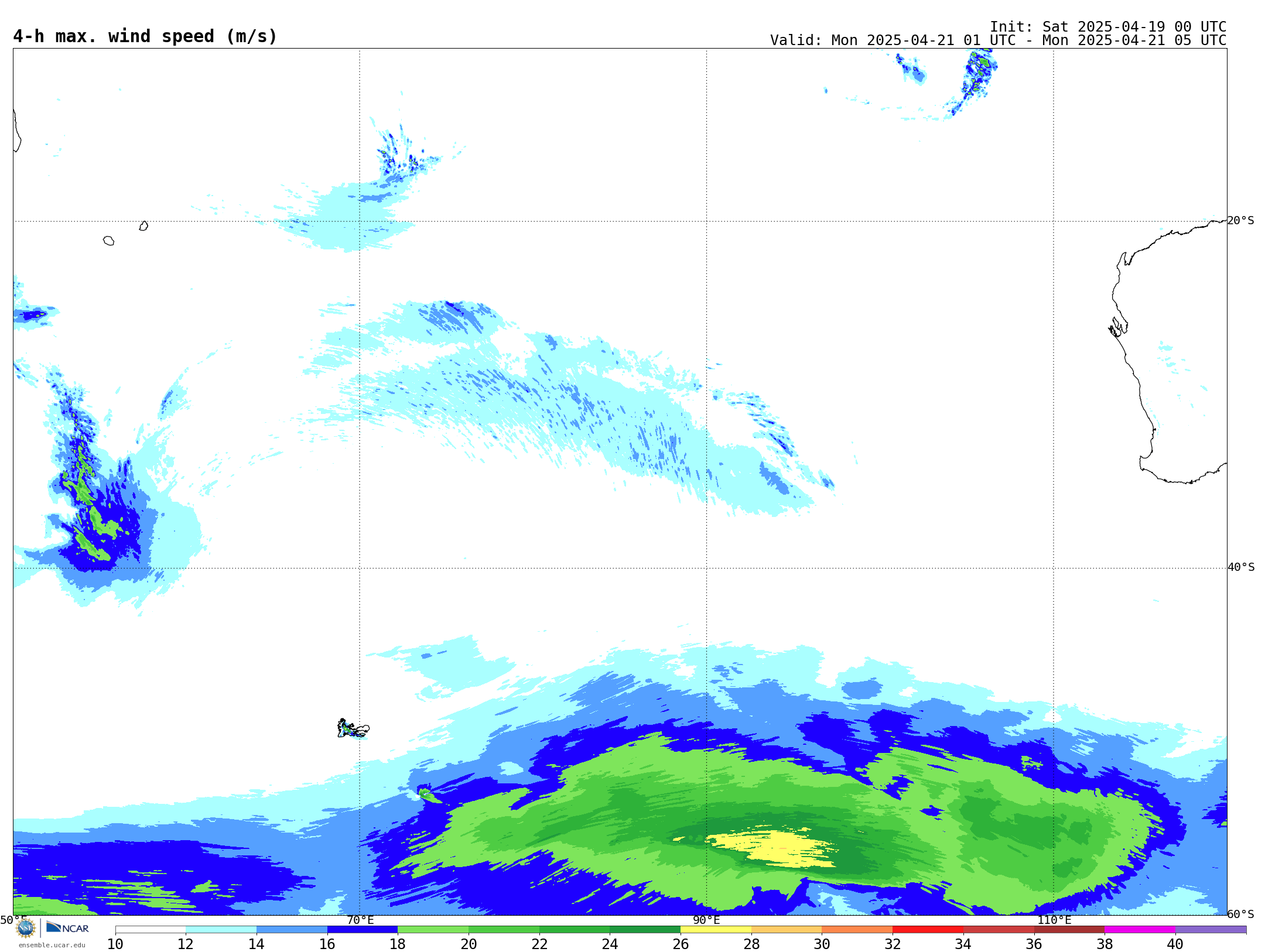
Task: Click the white 10-12 colorbar segment
Action: [x=151, y=930]
